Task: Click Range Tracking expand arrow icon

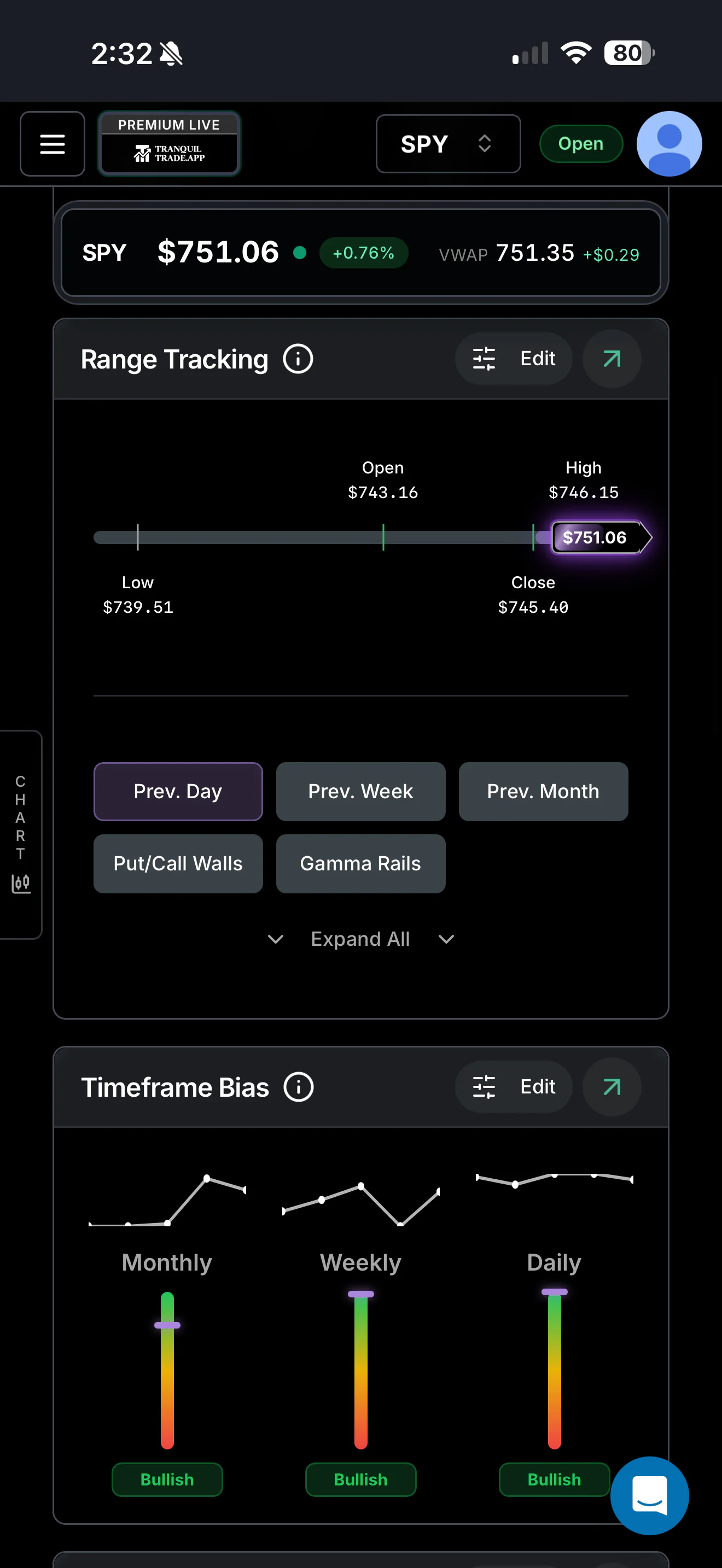Action: coord(612,359)
